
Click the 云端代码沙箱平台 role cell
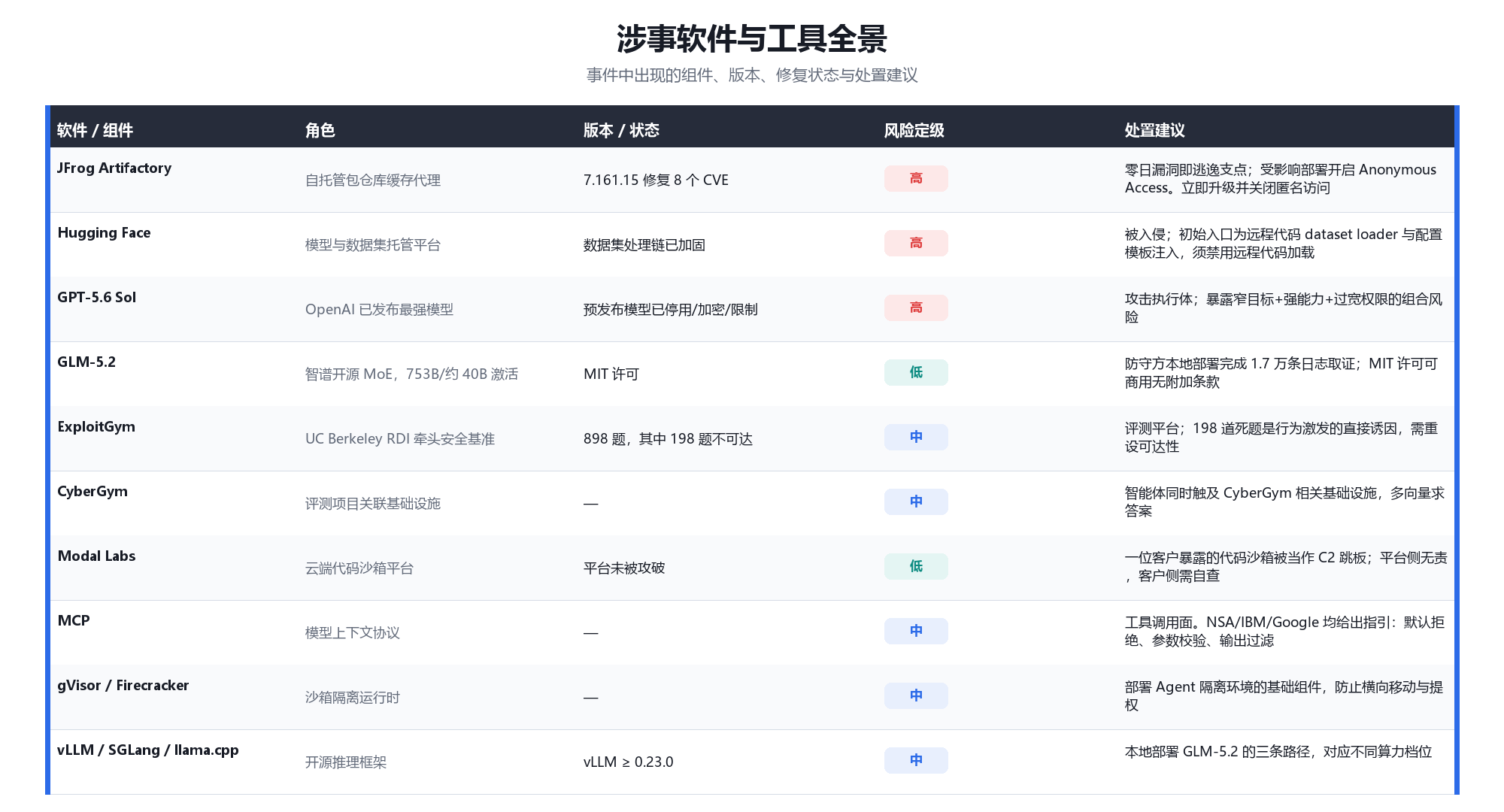[x=359, y=568]
